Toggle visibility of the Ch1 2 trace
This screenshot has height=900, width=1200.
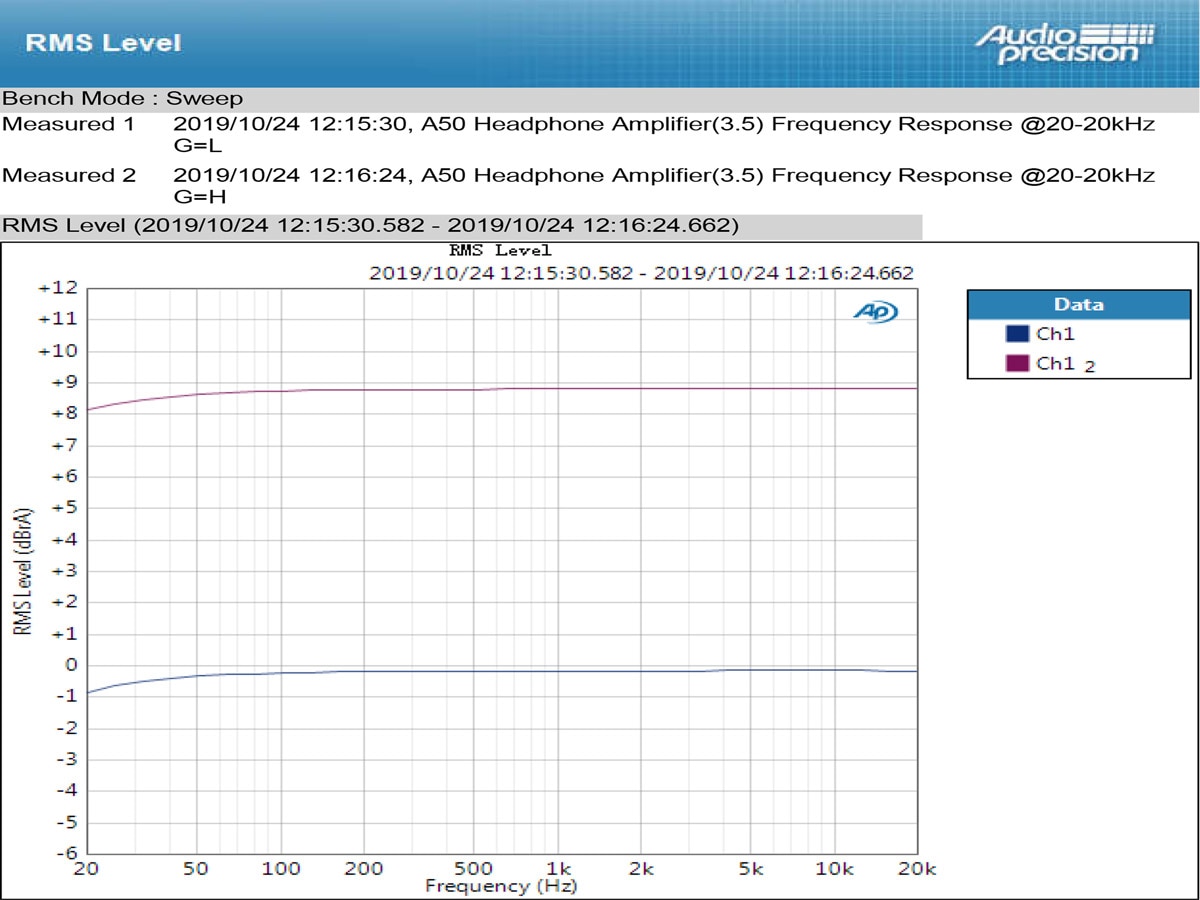pyautogui.click(x=1056, y=363)
